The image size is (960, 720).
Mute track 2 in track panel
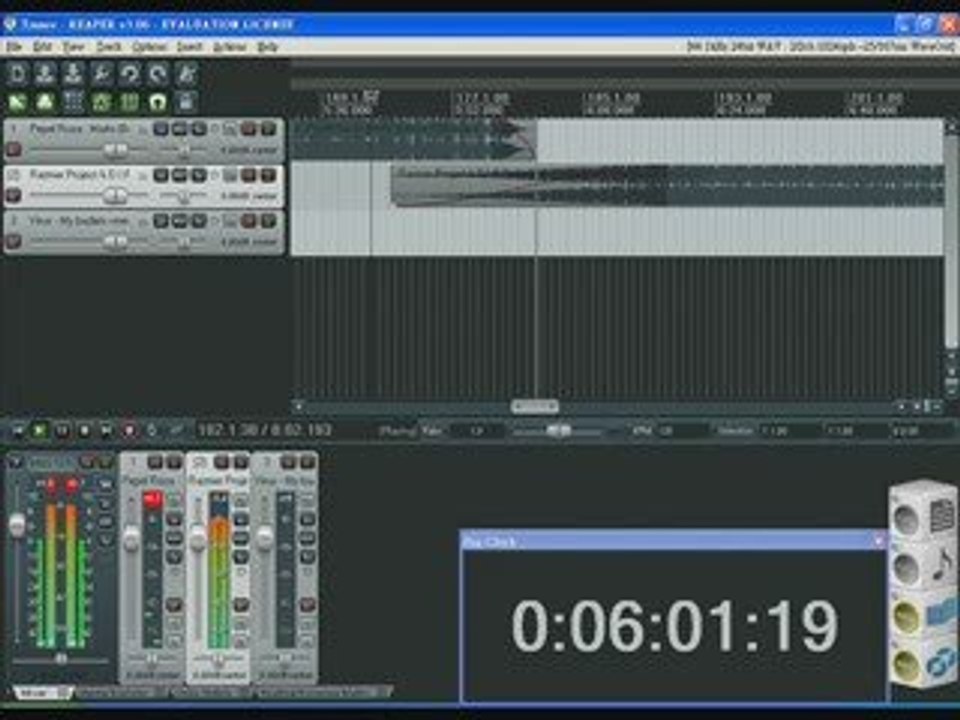(249, 175)
